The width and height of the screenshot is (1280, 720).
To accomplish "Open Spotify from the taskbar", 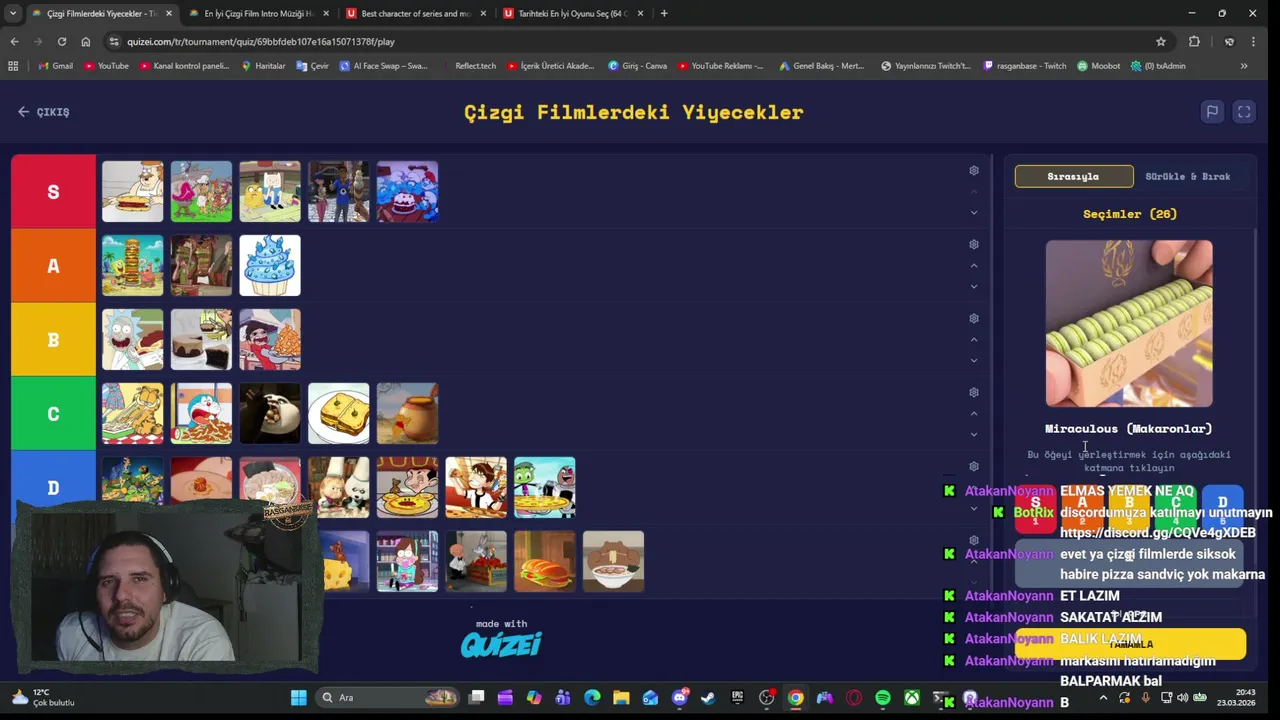I will [x=883, y=698].
